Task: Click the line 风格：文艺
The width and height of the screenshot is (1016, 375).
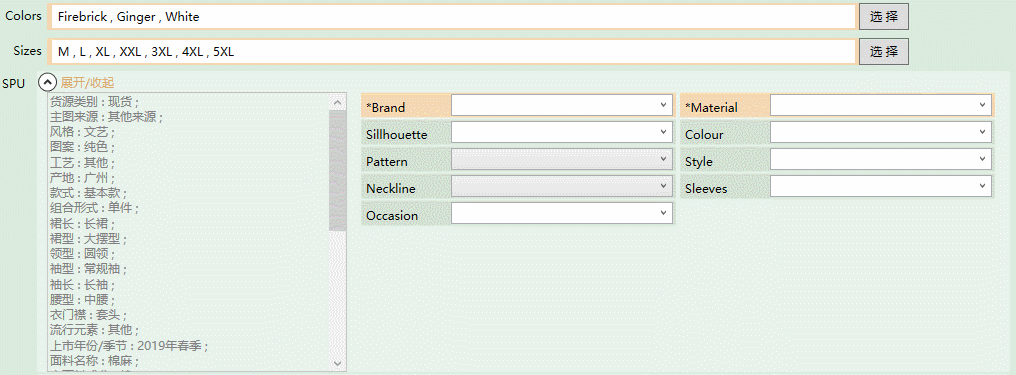Action: [x=83, y=132]
